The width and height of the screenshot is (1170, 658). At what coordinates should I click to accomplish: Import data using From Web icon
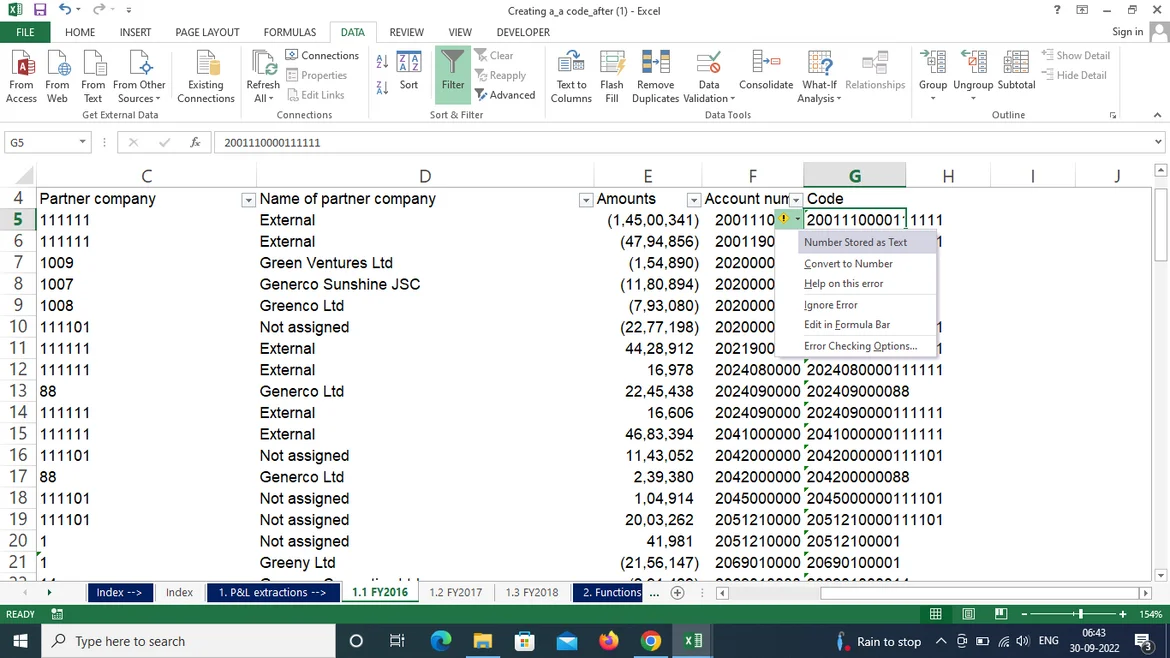57,76
